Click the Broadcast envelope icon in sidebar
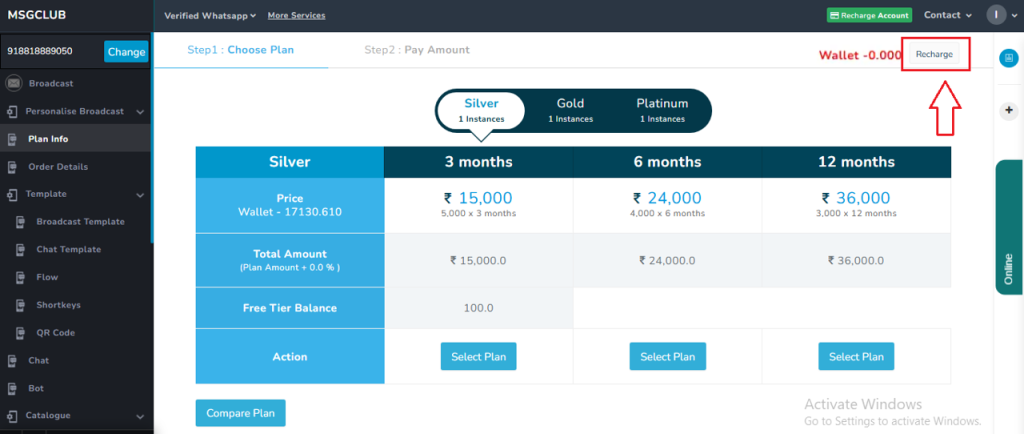1024x434 pixels. (x=14, y=84)
